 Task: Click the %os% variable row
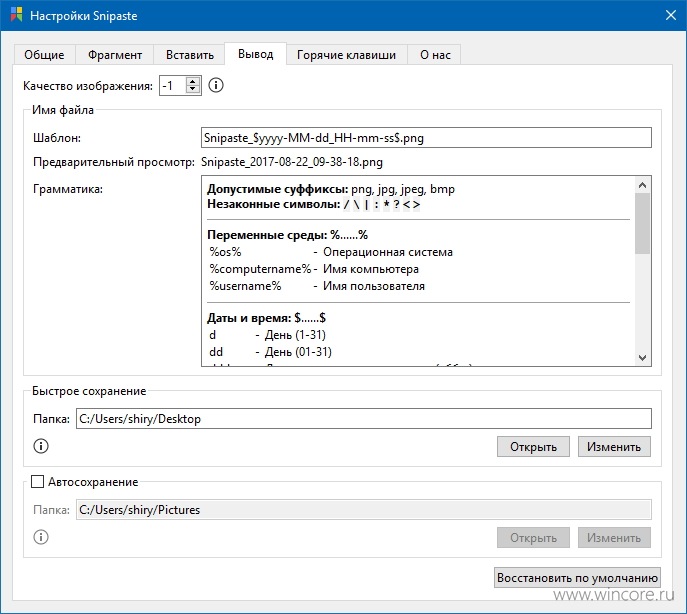331,252
